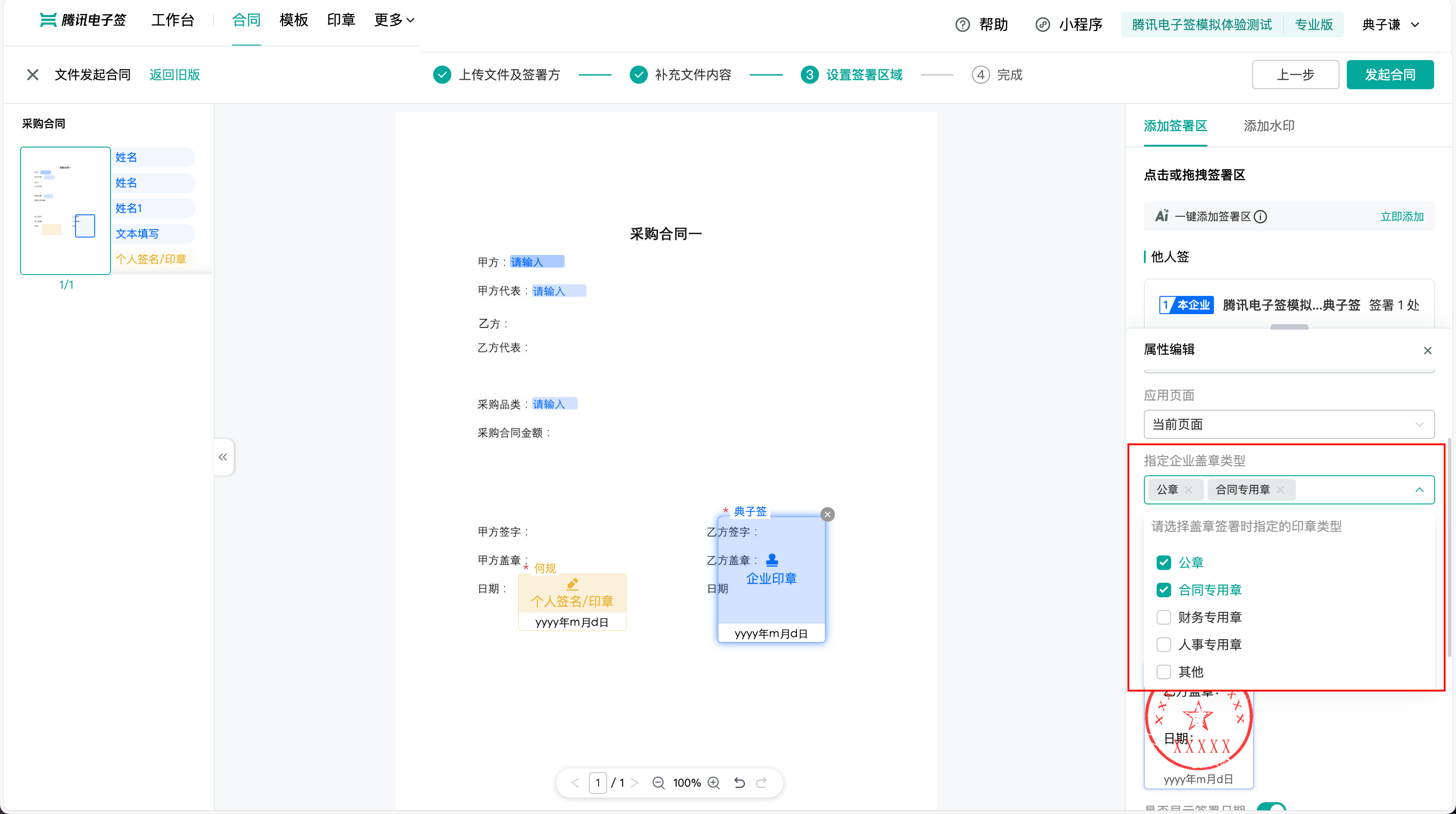Image resolution: width=1456 pixels, height=814 pixels.
Task: Delete the enterprise seal signing area
Action: pos(828,514)
